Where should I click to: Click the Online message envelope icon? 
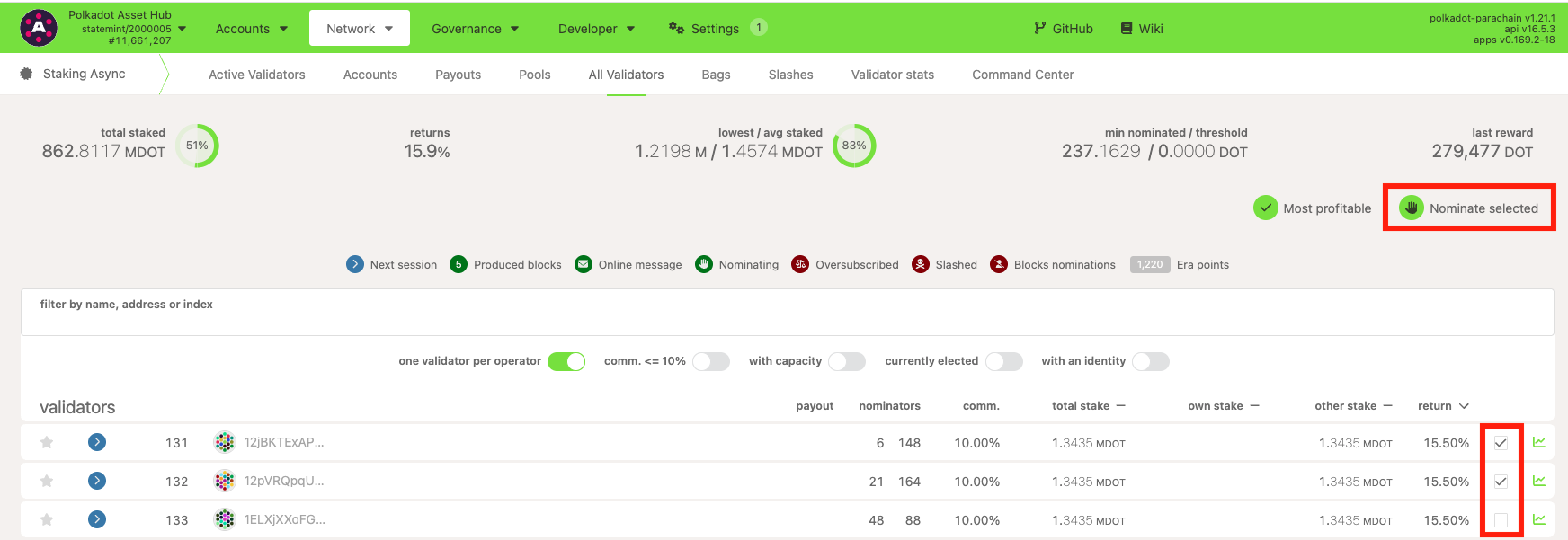[584, 264]
